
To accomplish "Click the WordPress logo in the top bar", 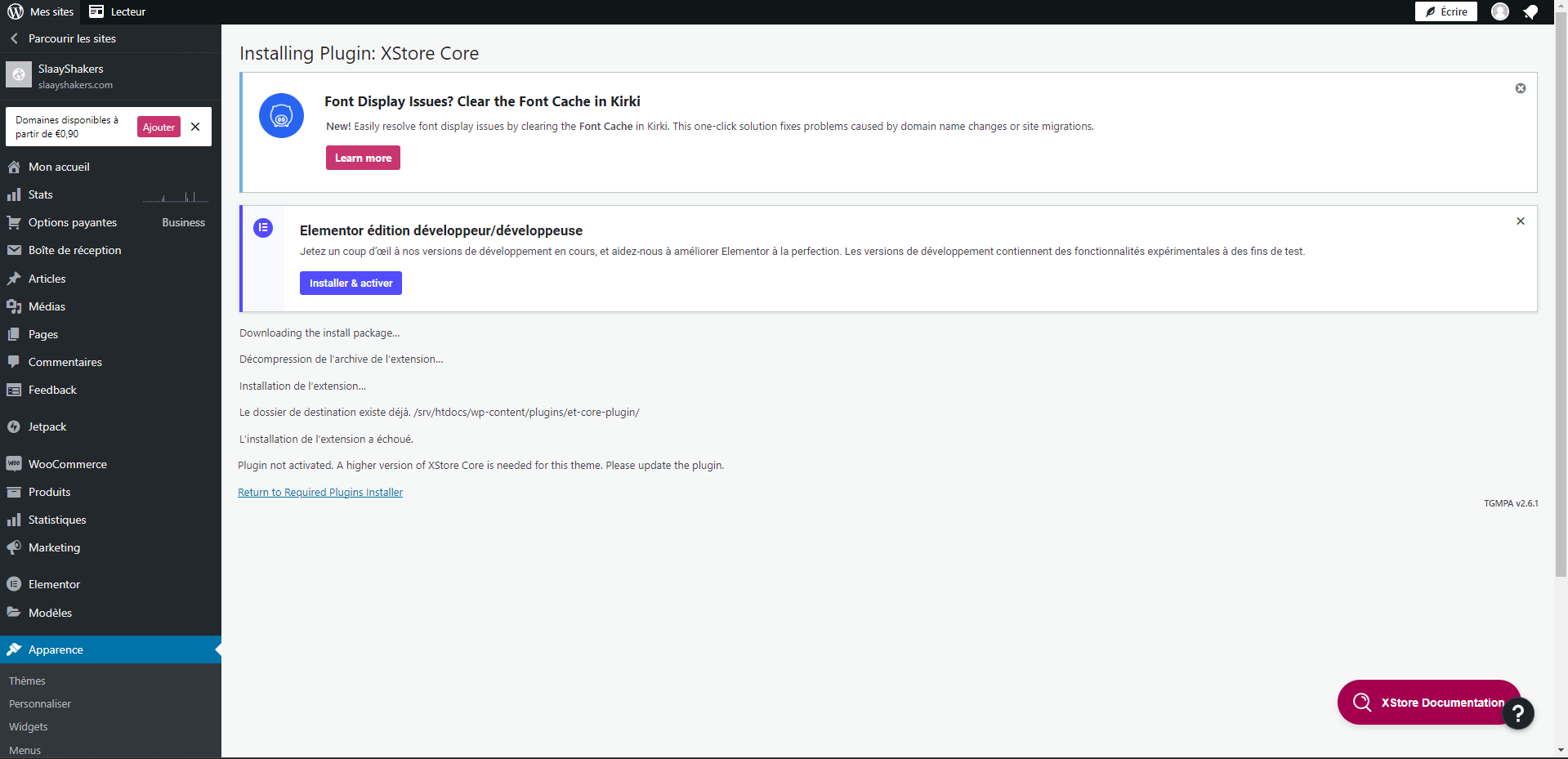I will coord(16,11).
